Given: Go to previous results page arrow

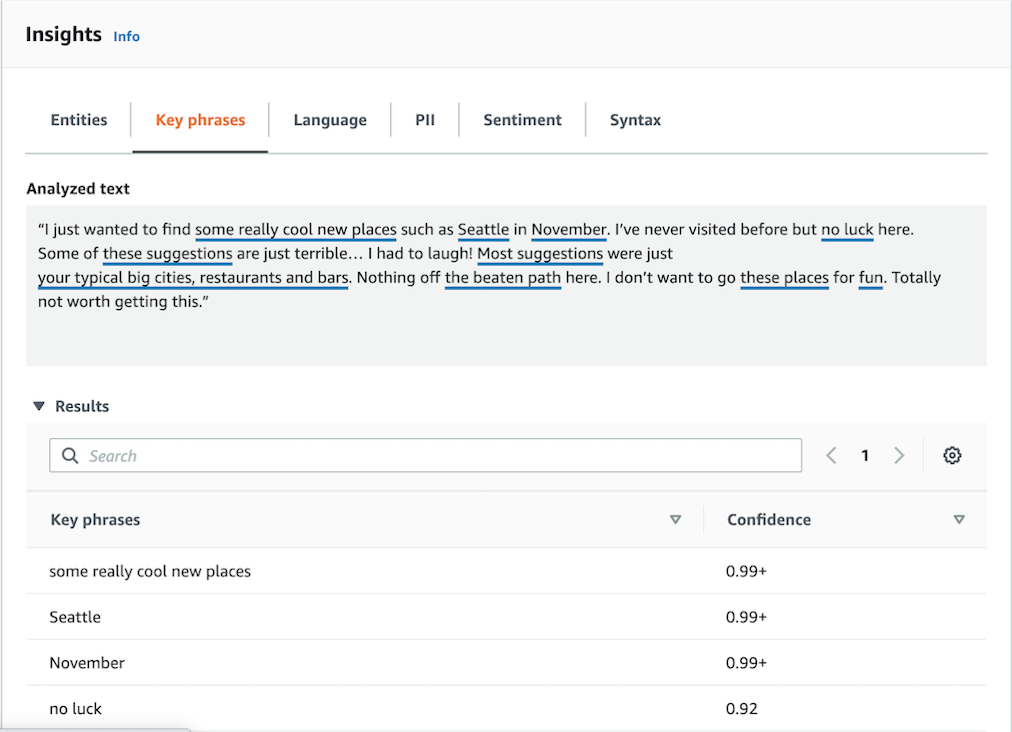Looking at the screenshot, I should pyautogui.click(x=831, y=456).
